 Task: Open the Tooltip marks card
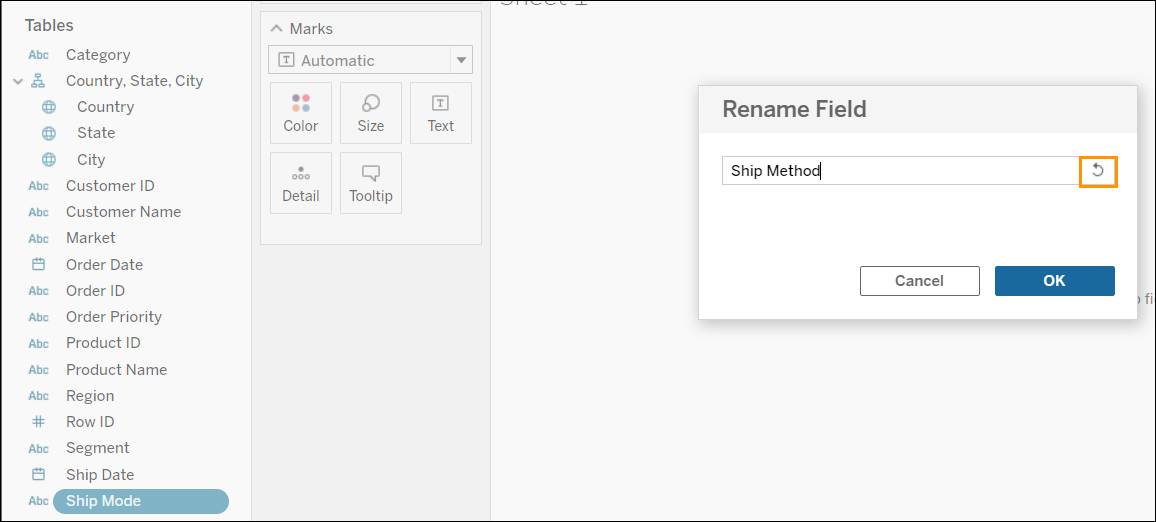371,183
